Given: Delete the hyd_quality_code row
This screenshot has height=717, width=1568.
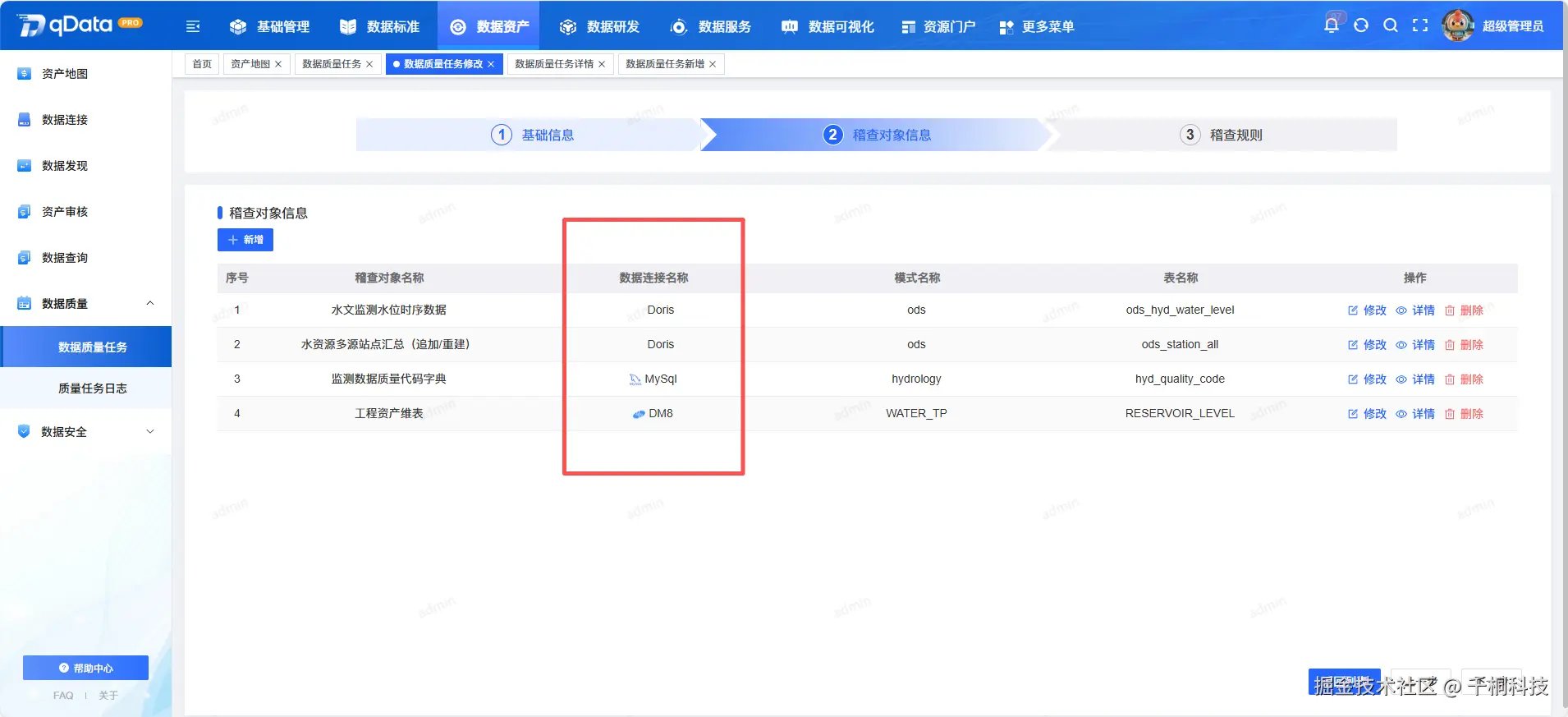Looking at the screenshot, I should tap(1464, 379).
